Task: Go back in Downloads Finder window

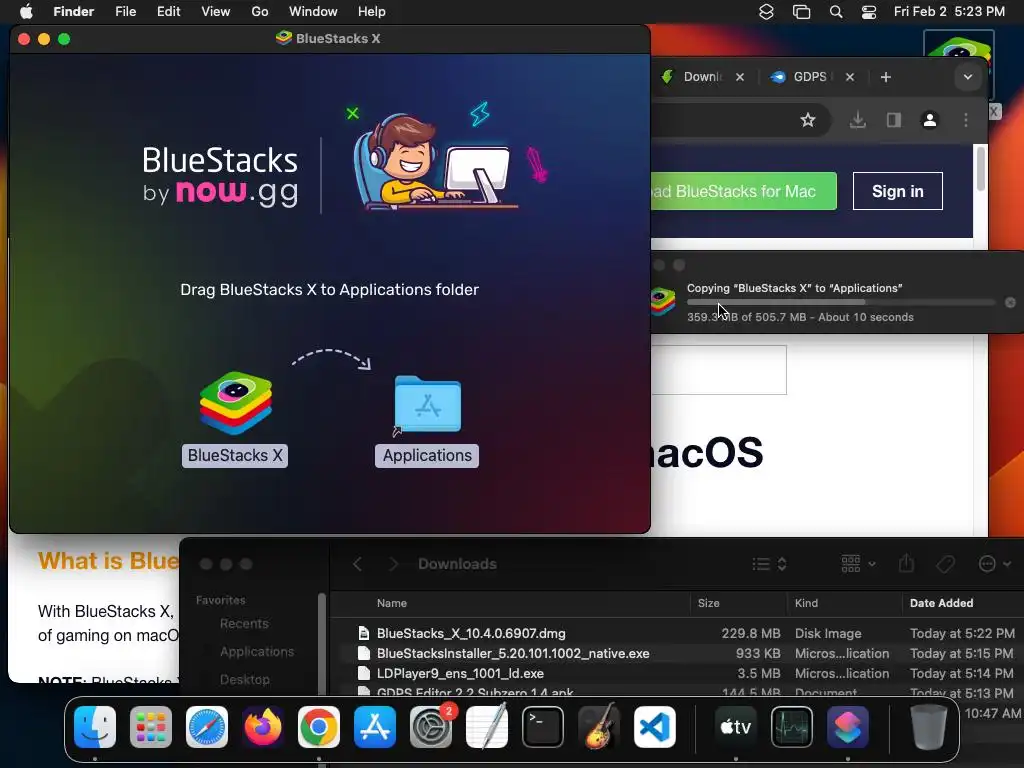Action: (357, 564)
